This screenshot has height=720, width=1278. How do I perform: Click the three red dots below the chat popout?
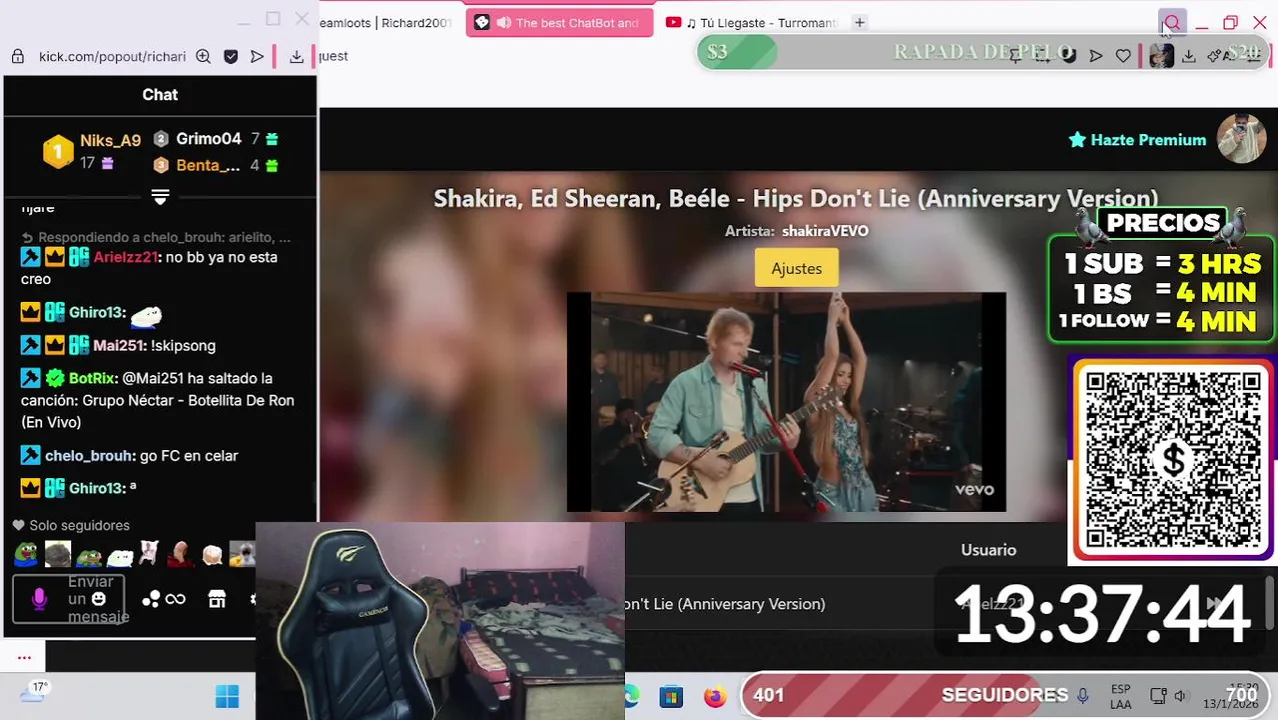click(24, 658)
